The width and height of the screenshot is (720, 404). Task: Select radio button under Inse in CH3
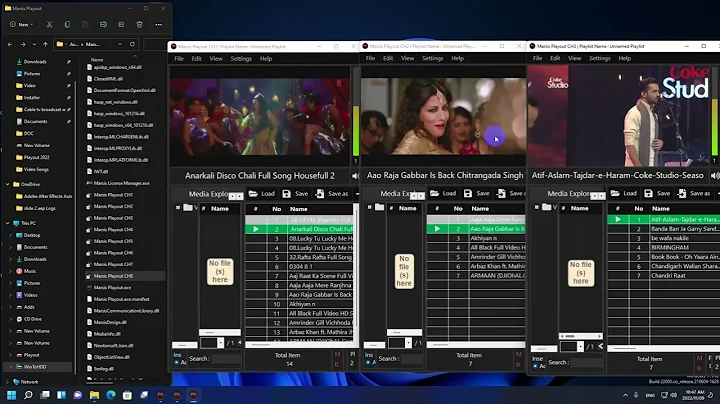[x=535, y=366]
